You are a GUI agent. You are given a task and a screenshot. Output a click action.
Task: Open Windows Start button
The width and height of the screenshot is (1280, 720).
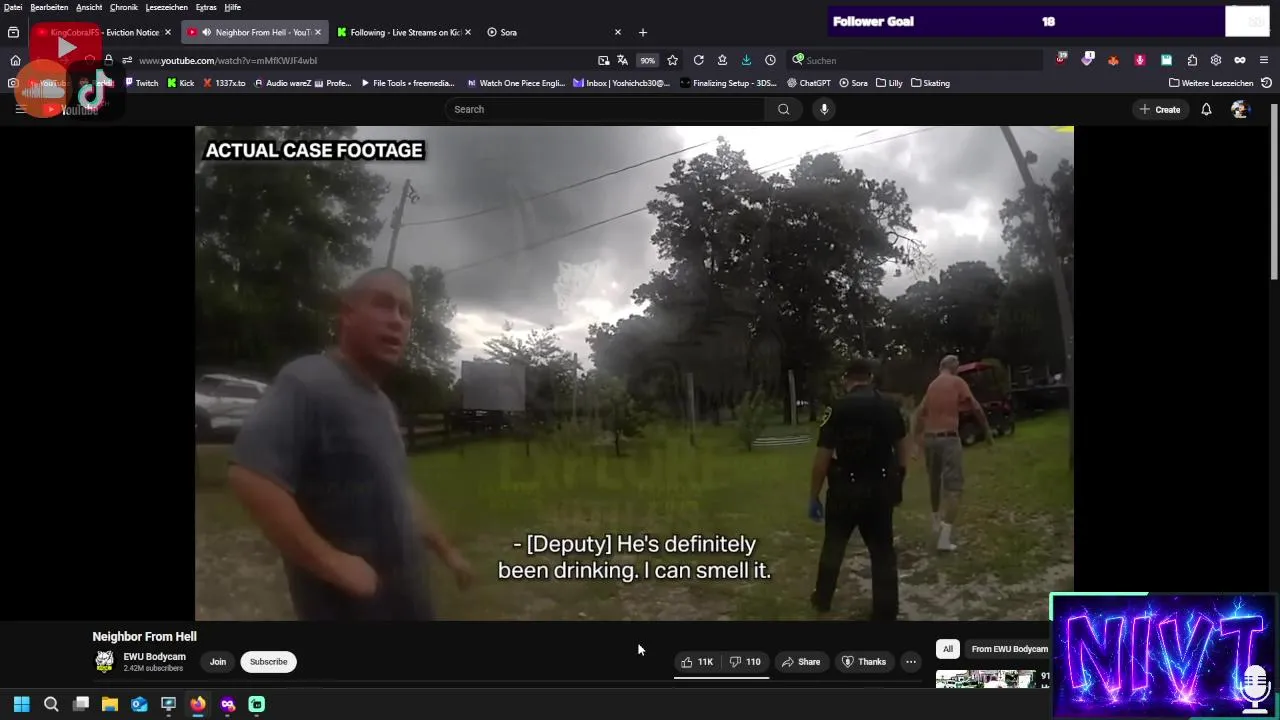[x=21, y=704]
